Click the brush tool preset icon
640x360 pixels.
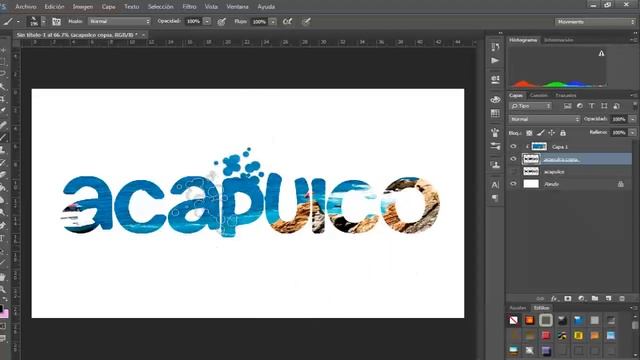pyautogui.click(x=8, y=22)
